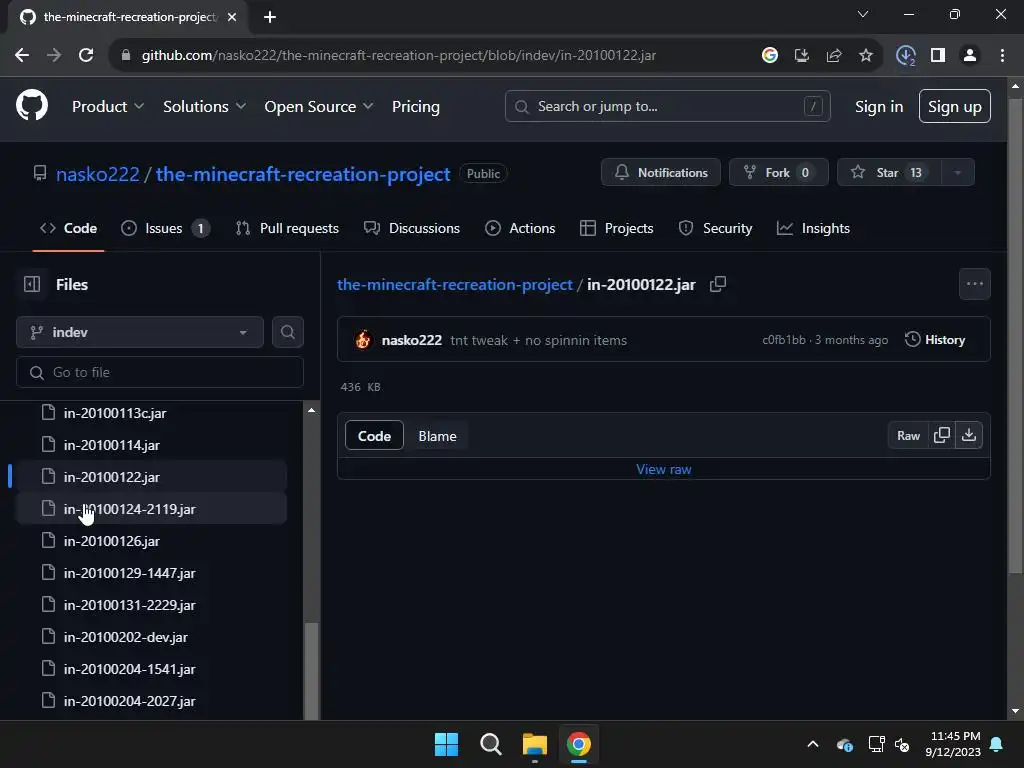Viewport: 1024px width, 768px height.
Task: Open in-20100113c.jar in file tree
Action: (152, 413)
